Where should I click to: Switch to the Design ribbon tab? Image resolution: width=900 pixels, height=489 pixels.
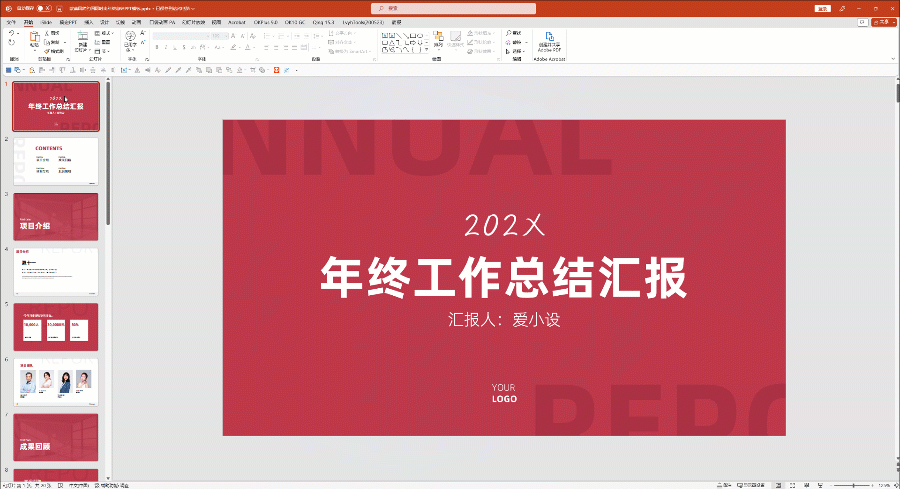click(x=104, y=22)
